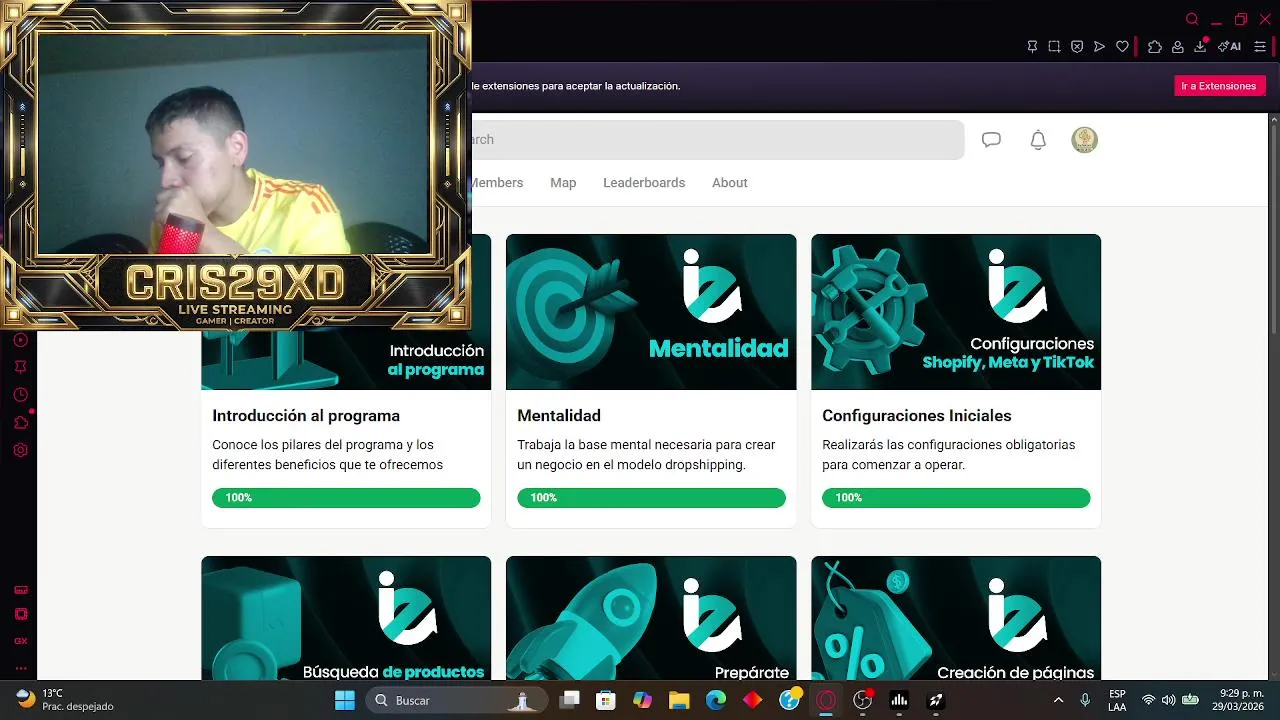Open the tab search magnifier icon
Image resolution: width=1280 pixels, height=720 pixels.
click(x=1192, y=19)
